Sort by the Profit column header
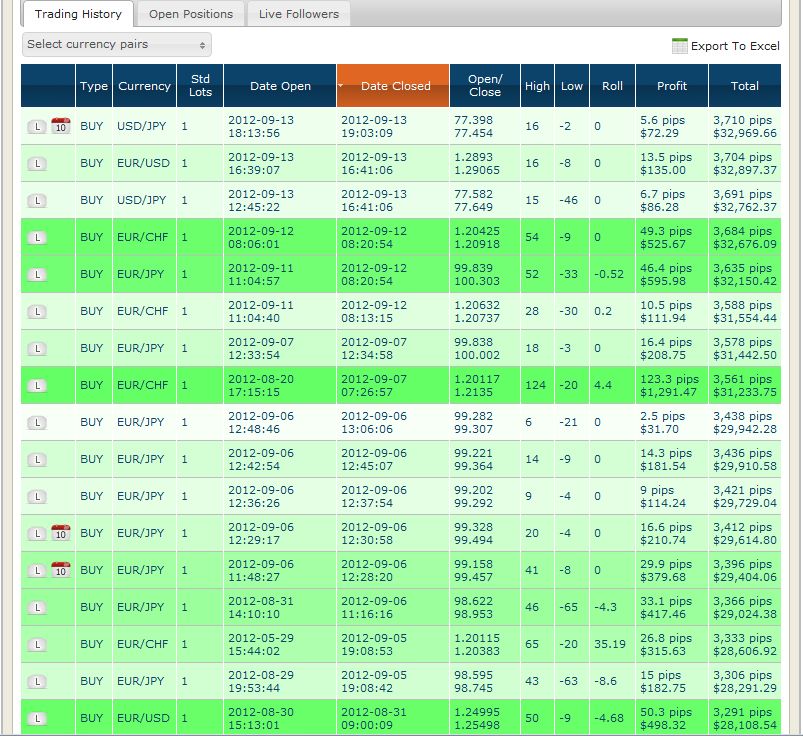 click(672, 86)
